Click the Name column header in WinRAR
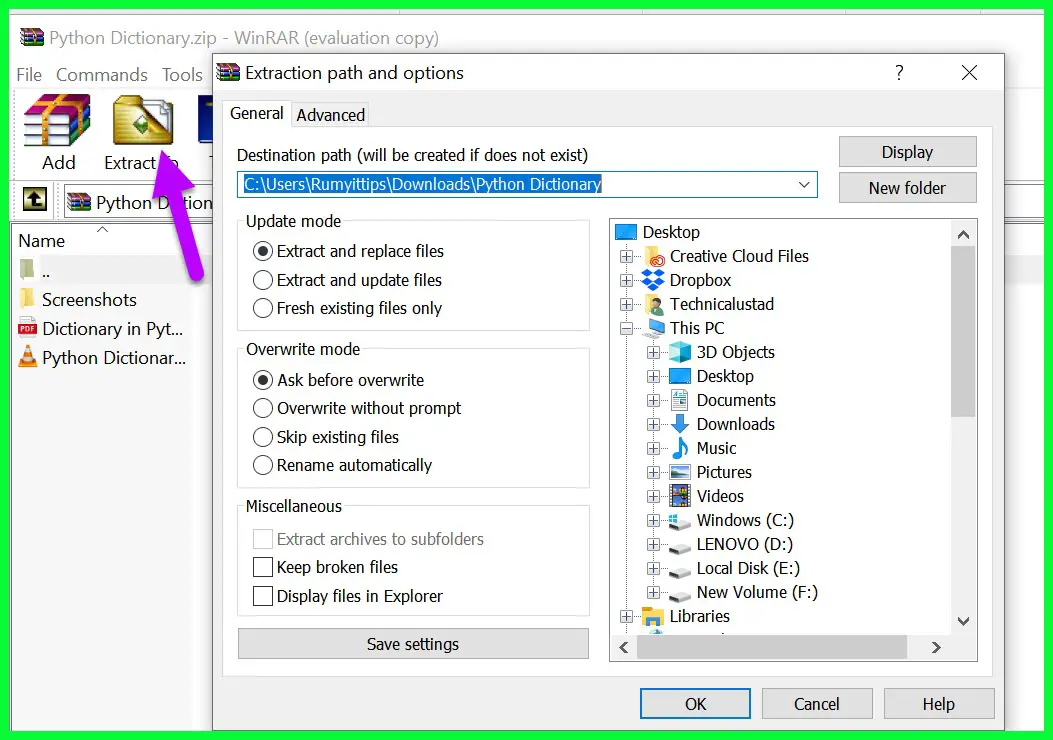This screenshot has width=1053, height=740. [42, 241]
